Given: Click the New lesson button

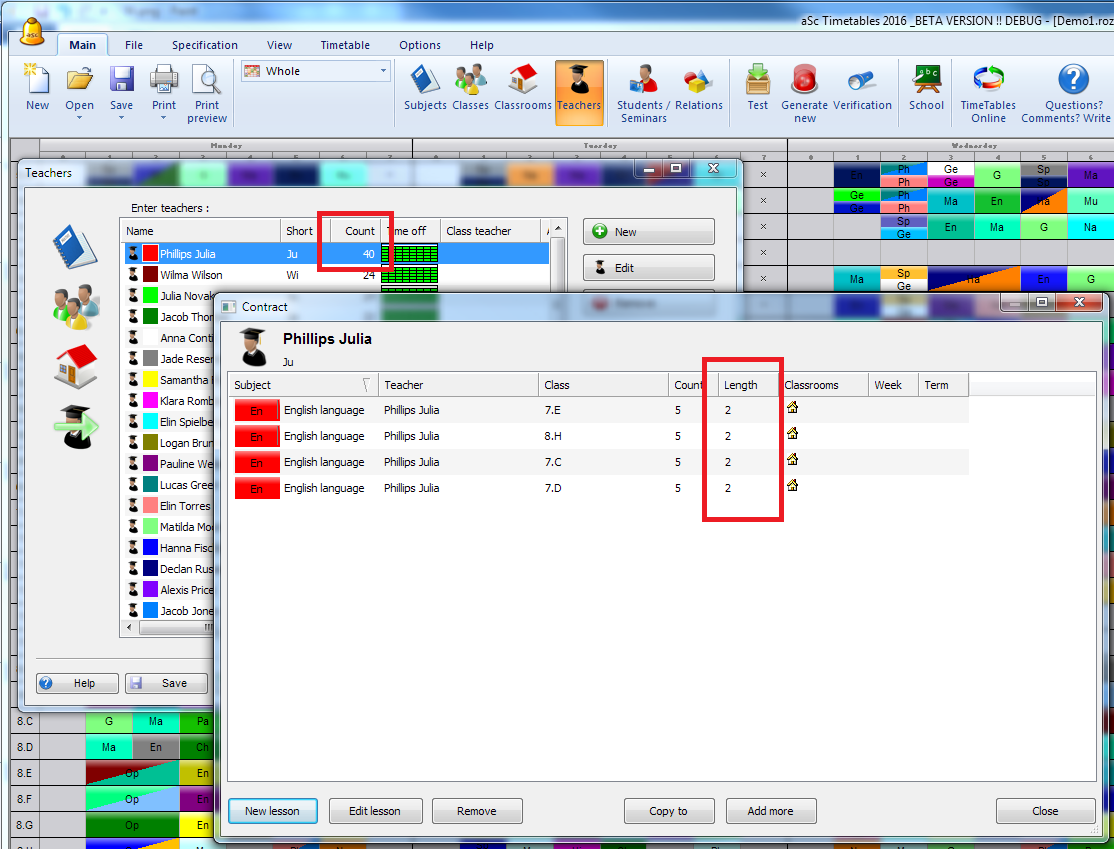Looking at the screenshot, I should (272, 811).
